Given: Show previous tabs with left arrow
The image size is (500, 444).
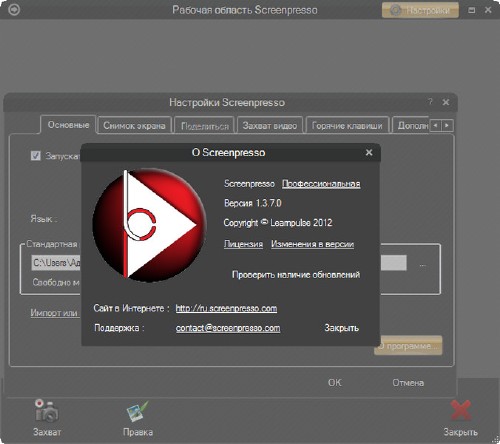Looking at the screenshot, I should click(435, 125).
